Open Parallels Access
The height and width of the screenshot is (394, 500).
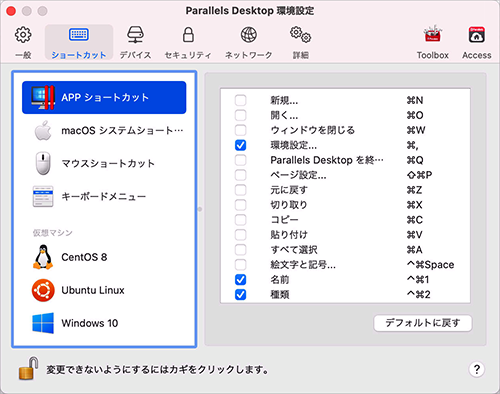[x=477, y=43]
